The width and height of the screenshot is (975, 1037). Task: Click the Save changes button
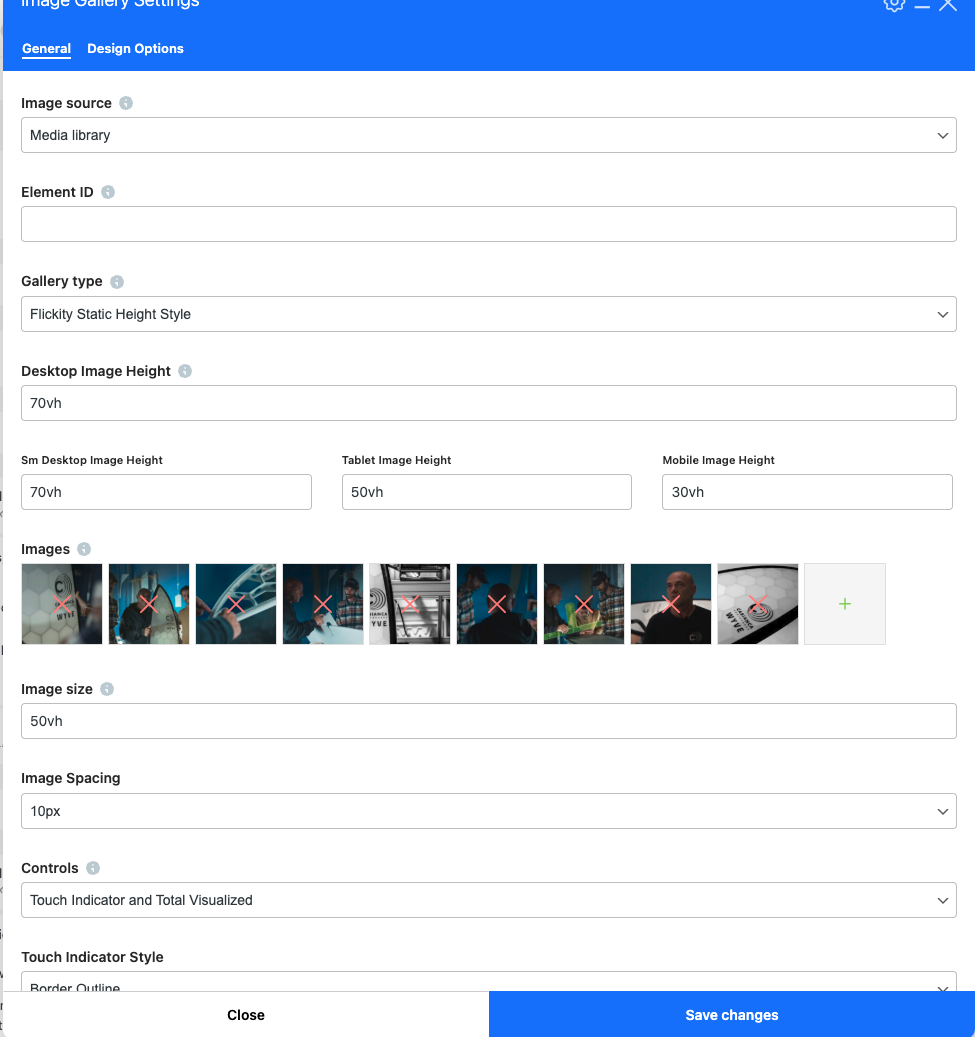731,1014
